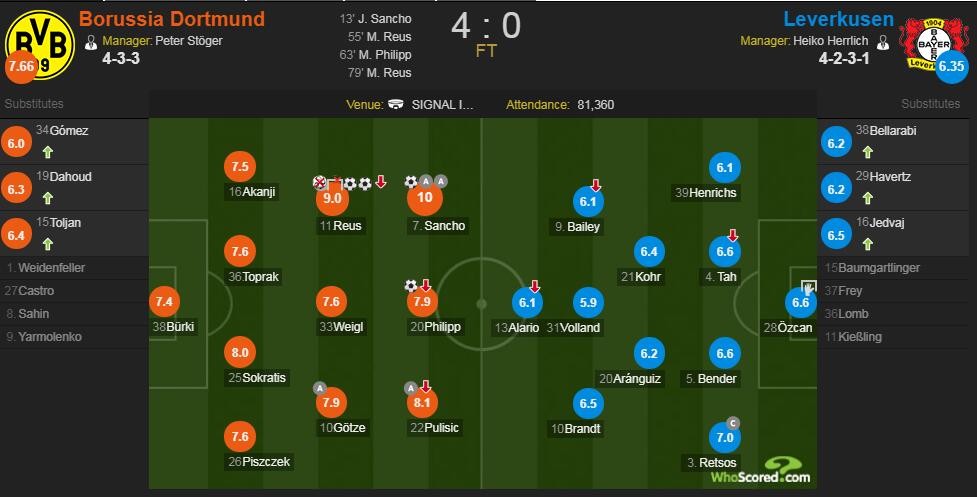Click the captain badge on Retsos
The image size is (977, 497).
[733, 423]
